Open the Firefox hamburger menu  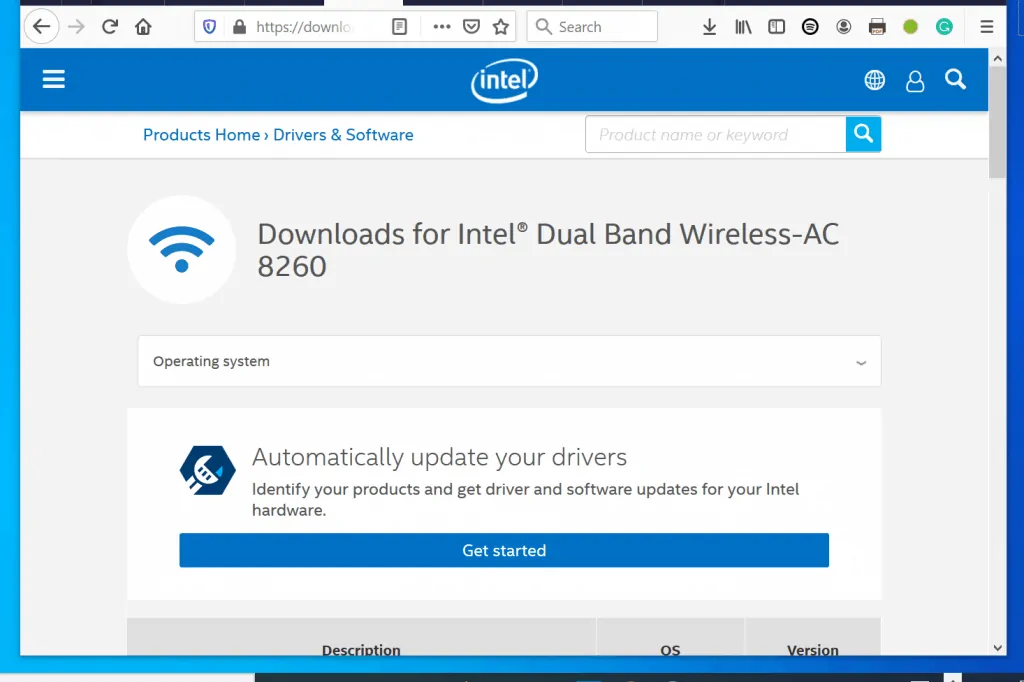[x=987, y=27]
